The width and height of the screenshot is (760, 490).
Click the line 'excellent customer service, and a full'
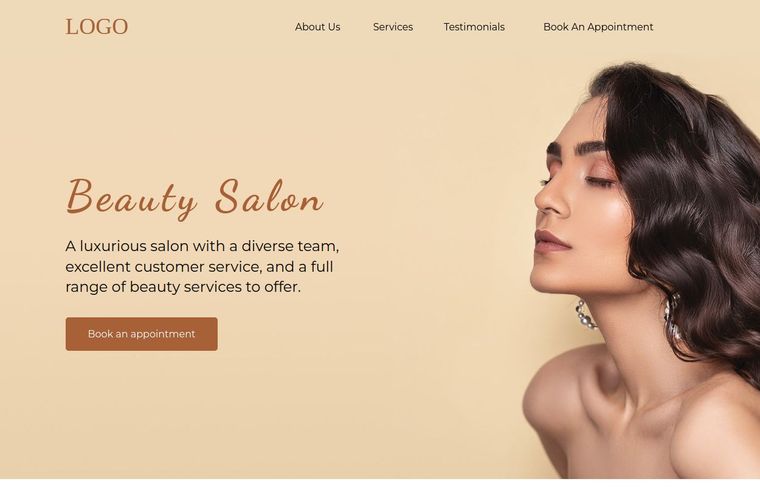[199, 267]
